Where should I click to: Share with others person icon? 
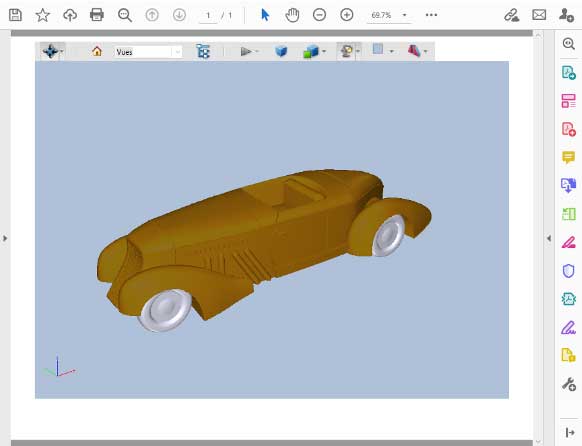[566, 15]
